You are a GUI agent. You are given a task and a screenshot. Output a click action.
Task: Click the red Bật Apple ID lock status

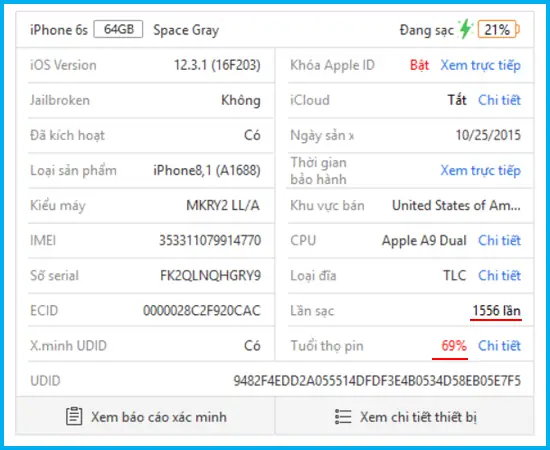click(420, 65)
